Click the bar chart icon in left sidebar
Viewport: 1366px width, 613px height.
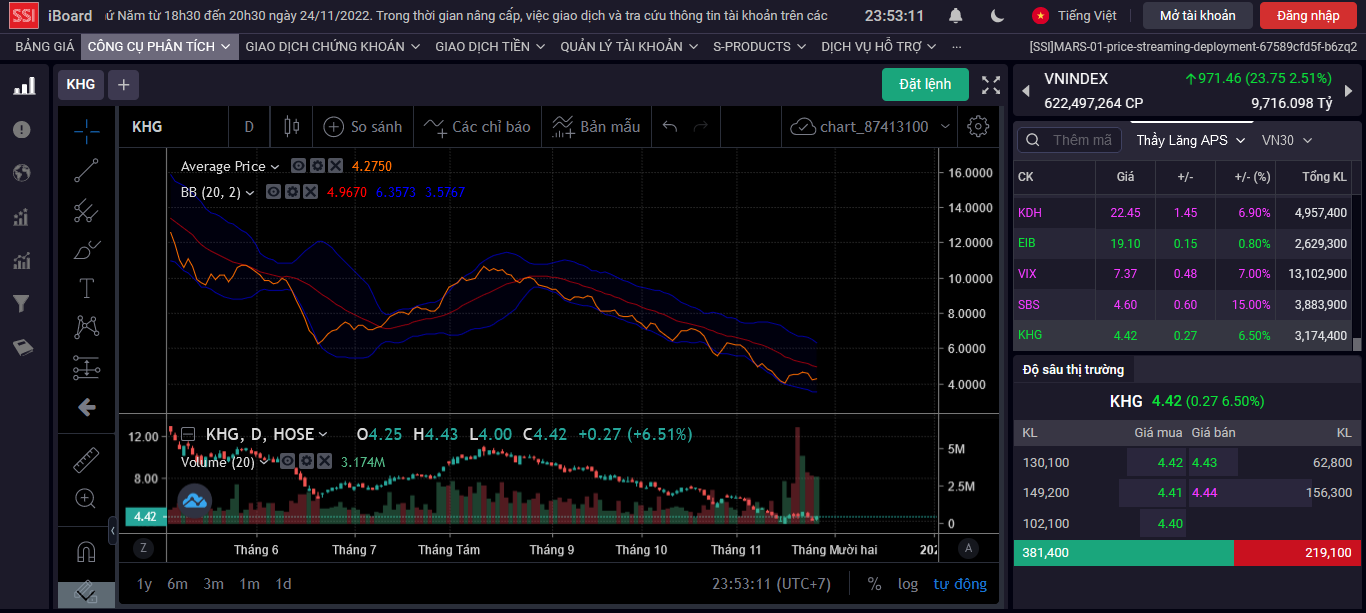[23, 87]
